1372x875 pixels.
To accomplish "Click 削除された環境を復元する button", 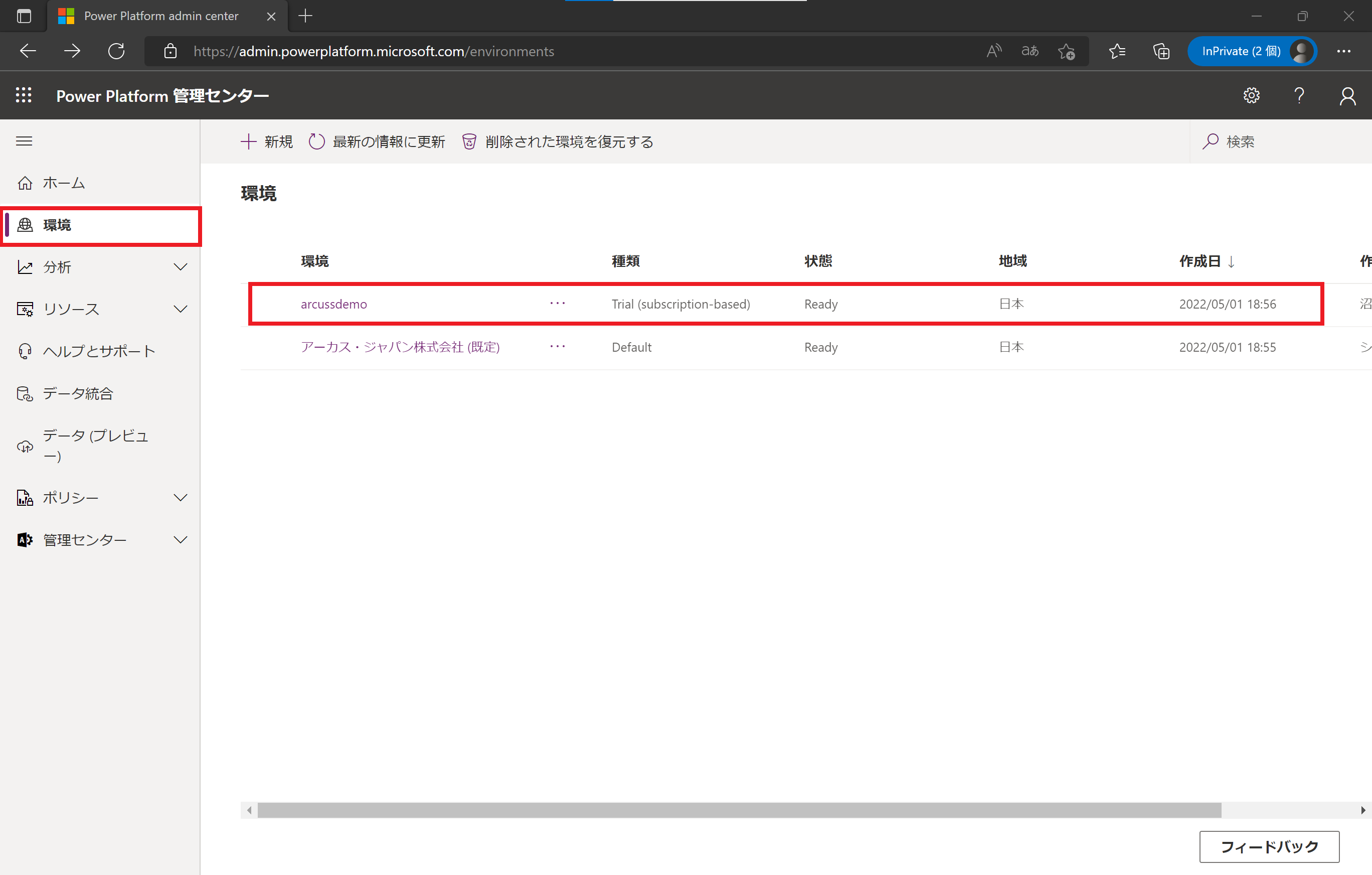I will pyautogui.click(x=558, y=141).
